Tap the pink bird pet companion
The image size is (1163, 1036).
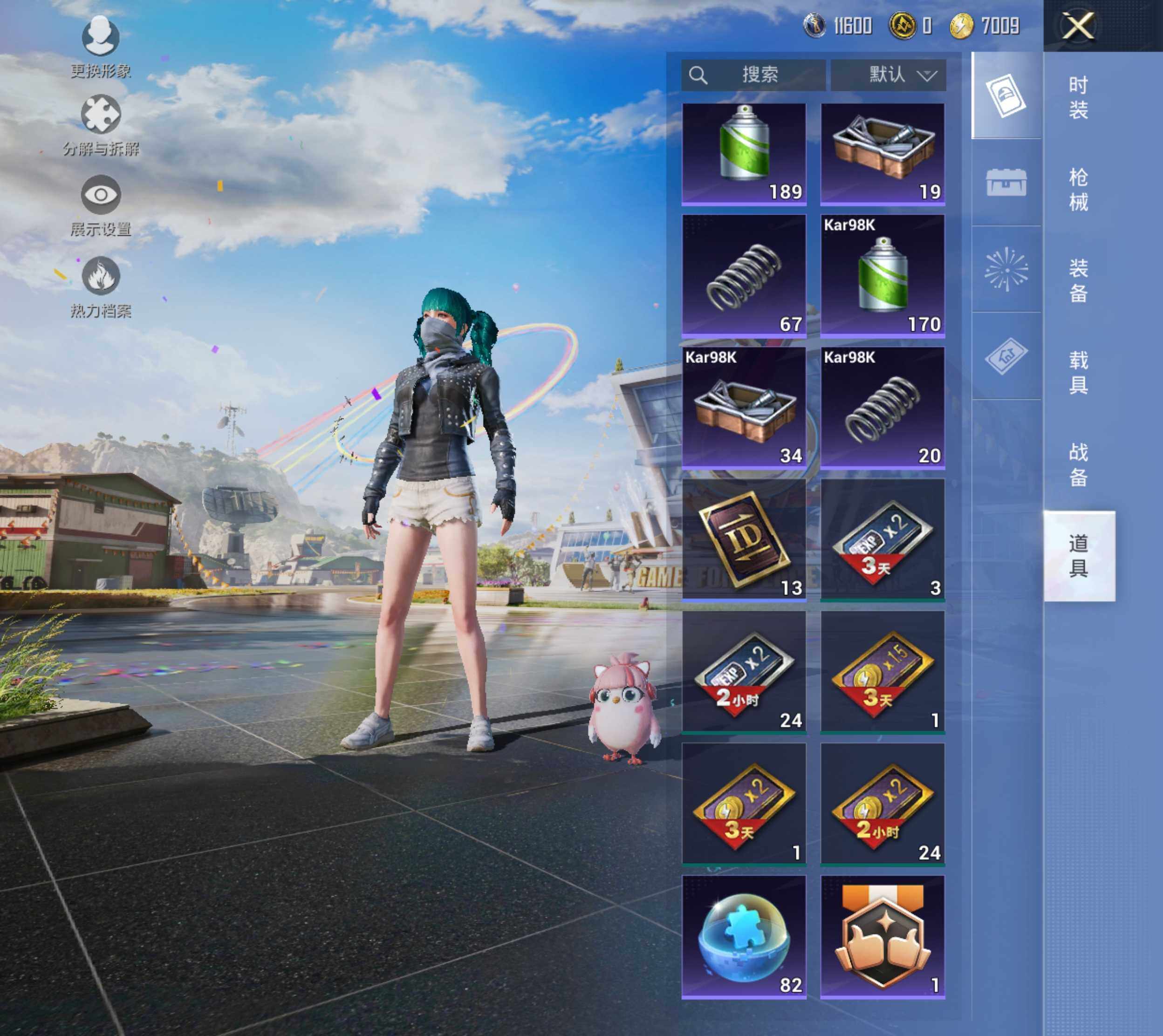pyautogui.click(x=624, y=708)
